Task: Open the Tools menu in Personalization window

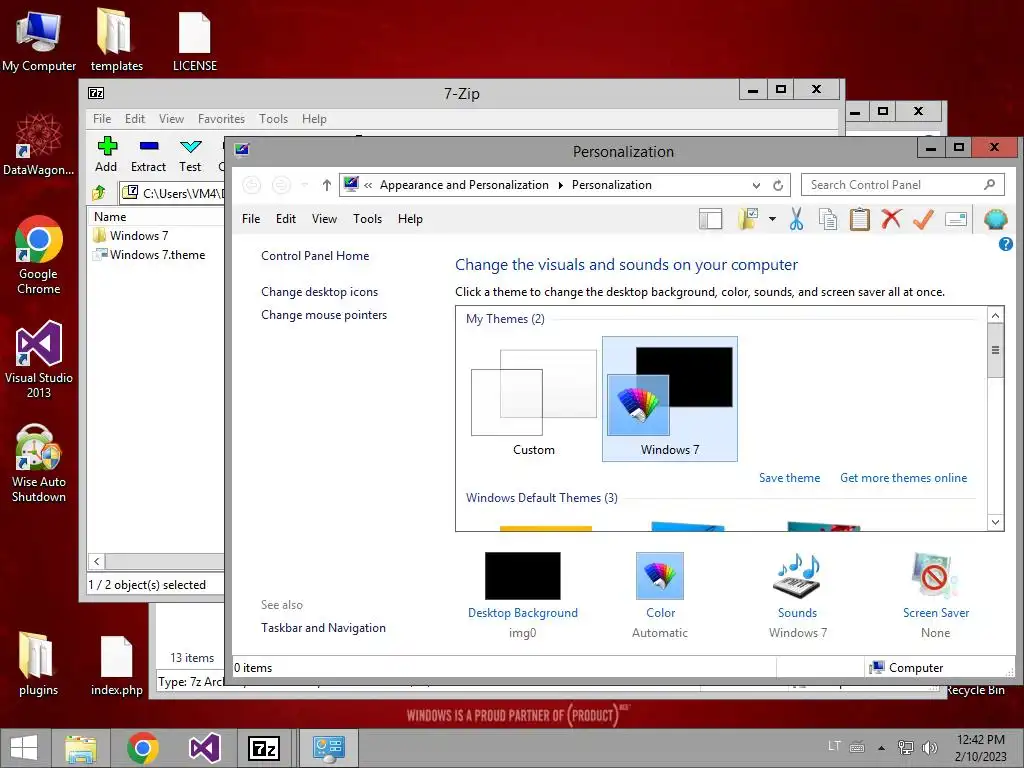Action: [x=367, y=219]
